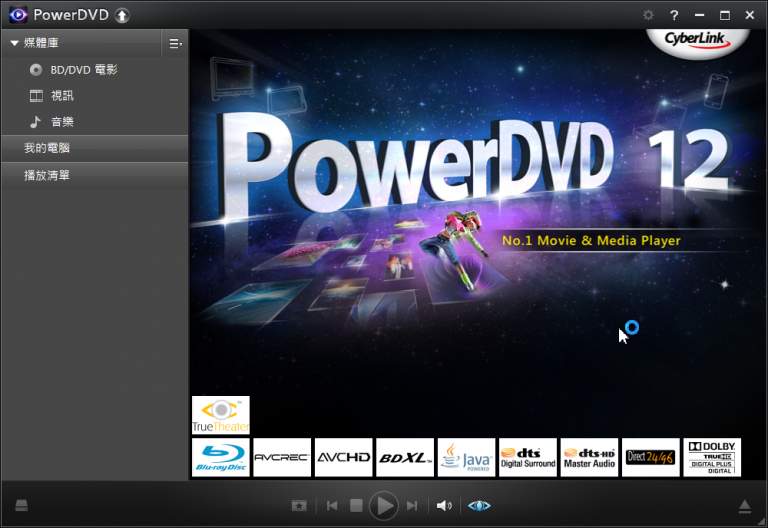This screenshot has height=528, width=768.
Task: Click the movie bookmark star film icon
Action: point(299,505)
